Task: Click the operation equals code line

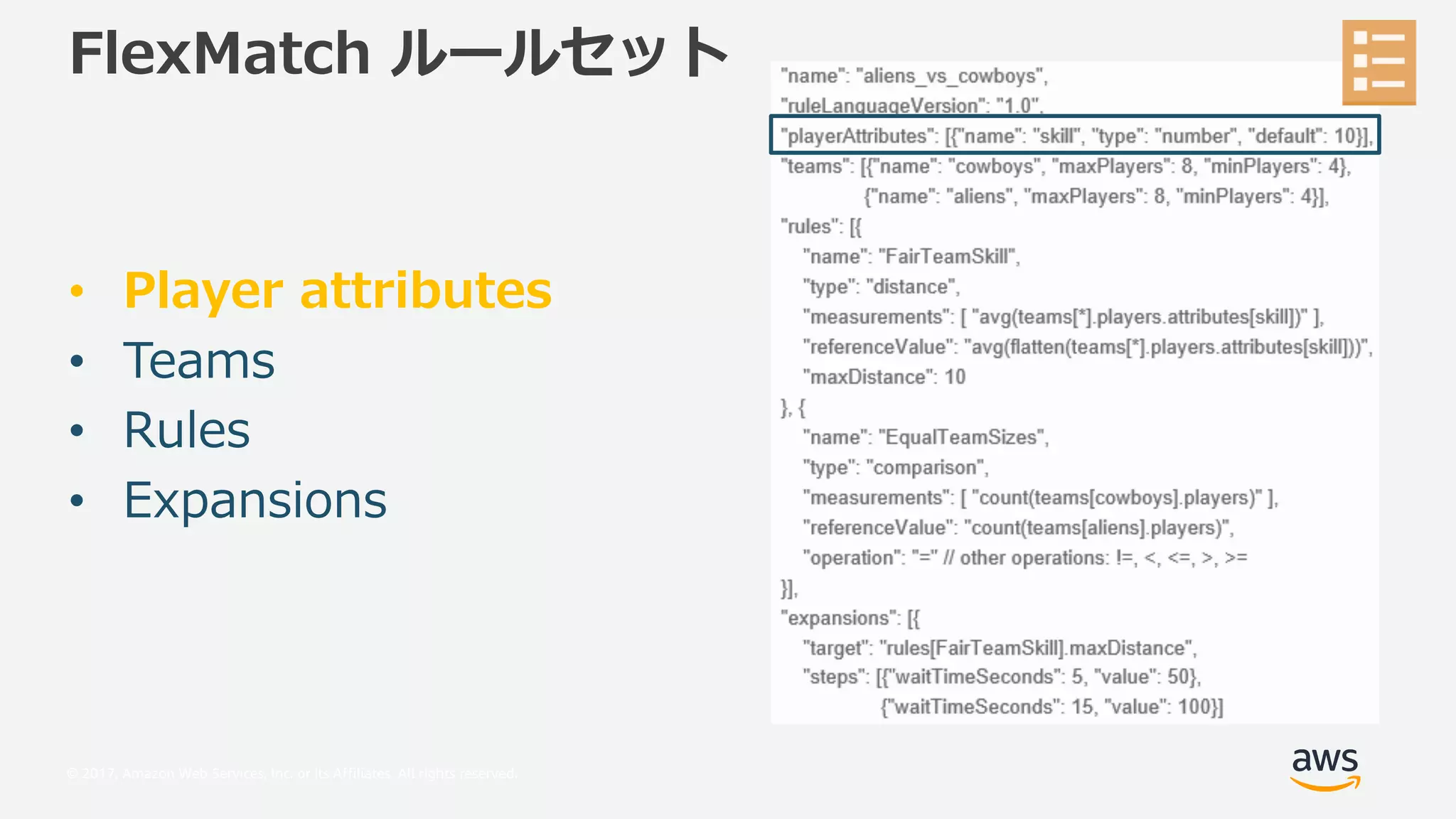Action: [x=1024, y=557]
